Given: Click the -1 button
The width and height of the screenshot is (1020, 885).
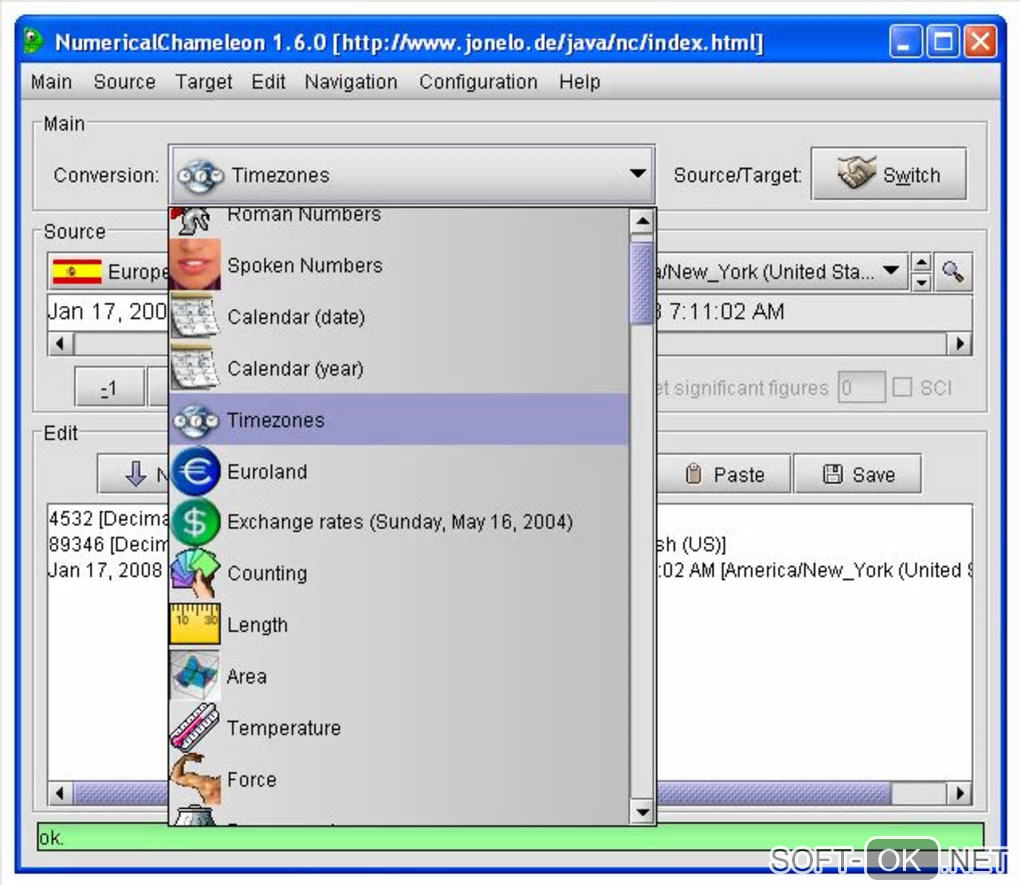Looking at the screenshot, I should tap(109, 387).
